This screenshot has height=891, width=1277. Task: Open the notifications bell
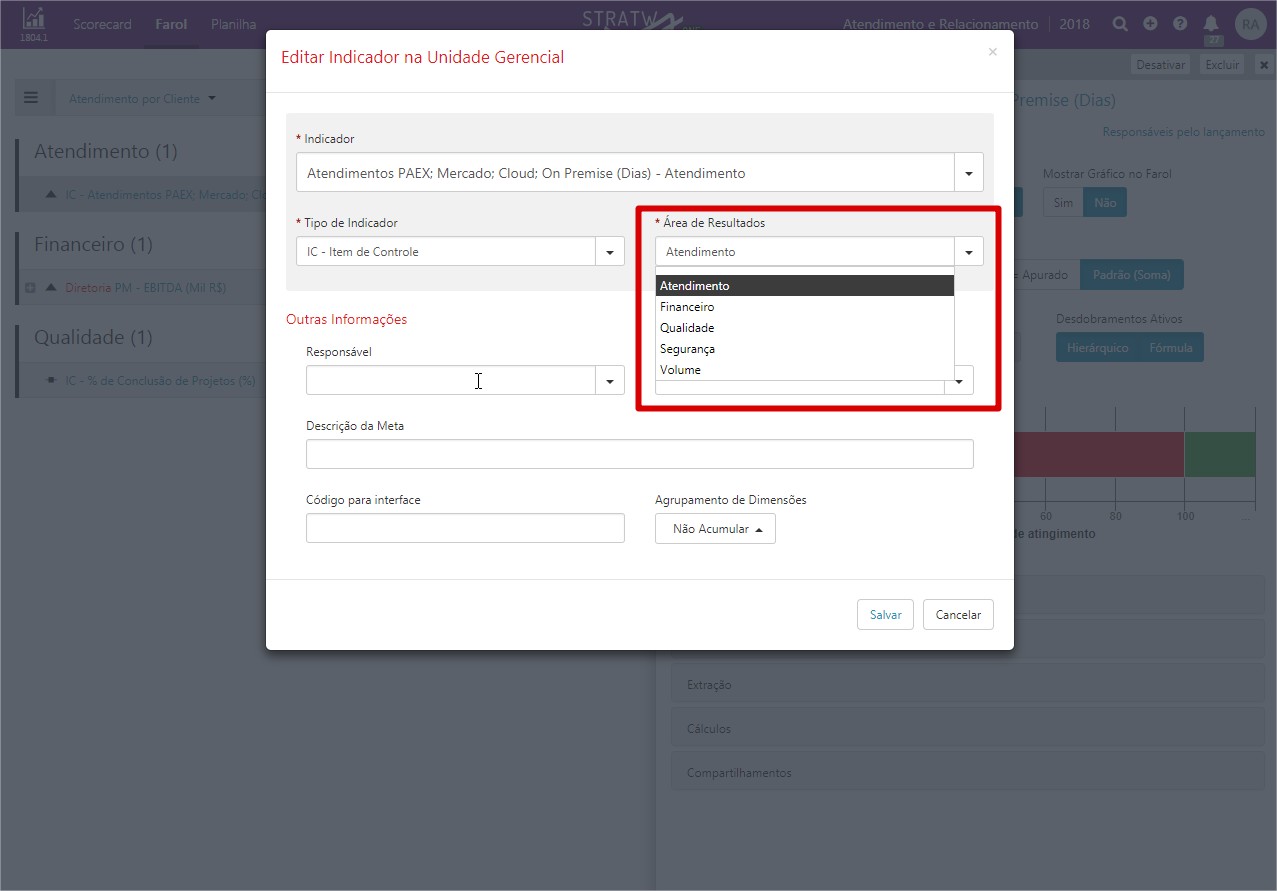click(1212, 24)
